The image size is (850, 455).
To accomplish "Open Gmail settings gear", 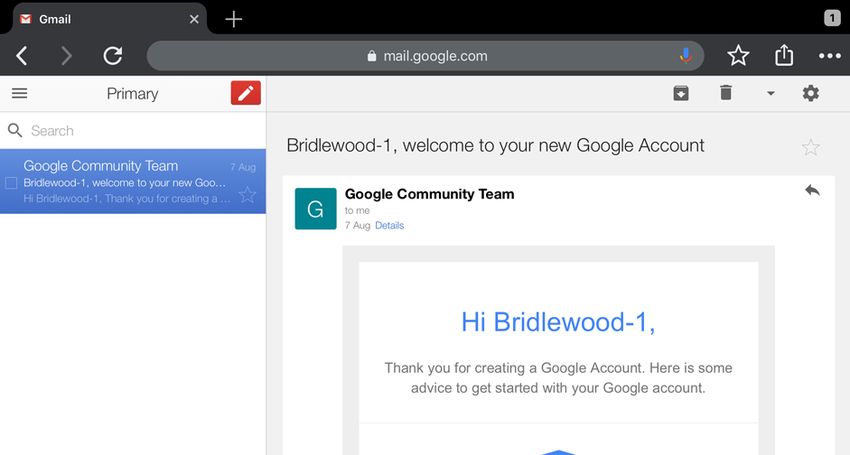I will 810,93.
